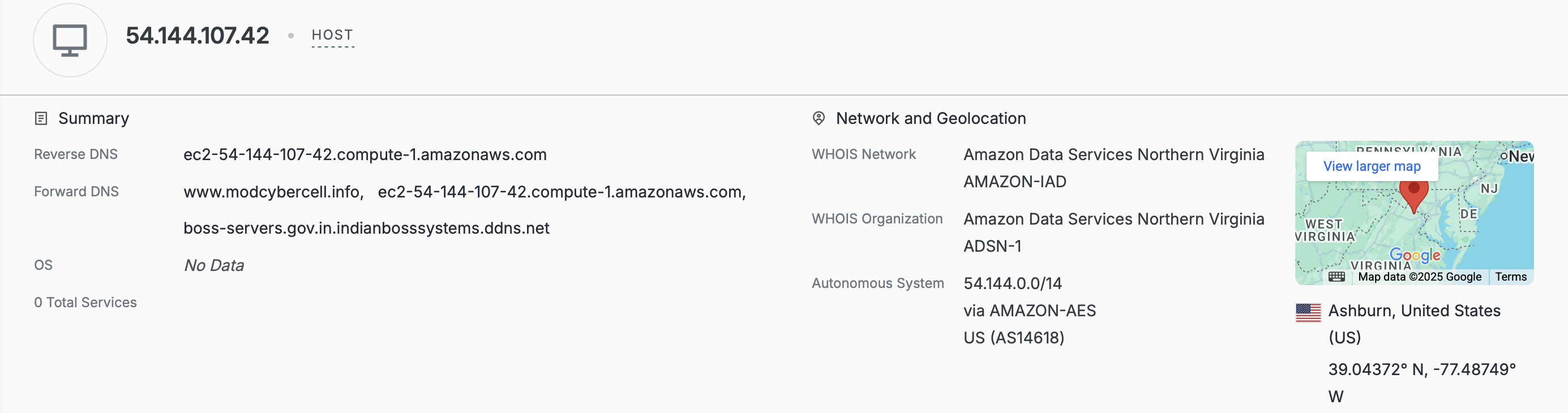Click the www.modcybercell.info forward DNS entry
Viewport: 1568px width, 413px height.
pos(273,192)
